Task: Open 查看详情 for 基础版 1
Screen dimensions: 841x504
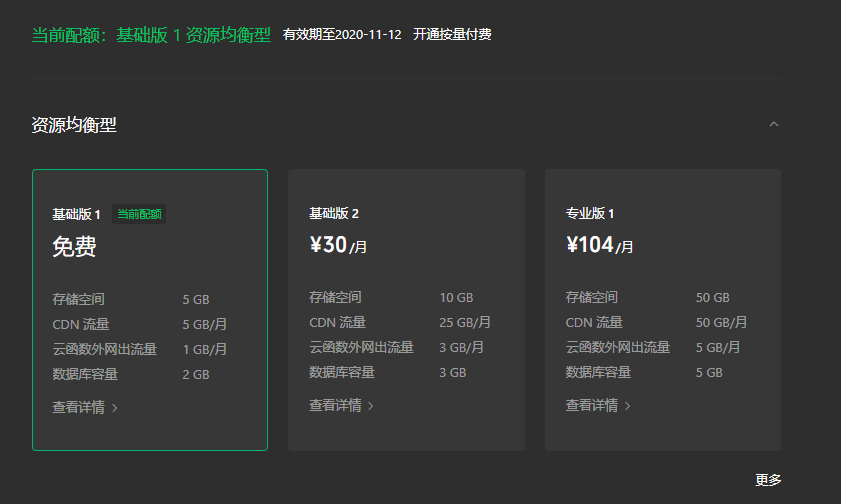Action: pyautogui.click(x=85, y=407)
